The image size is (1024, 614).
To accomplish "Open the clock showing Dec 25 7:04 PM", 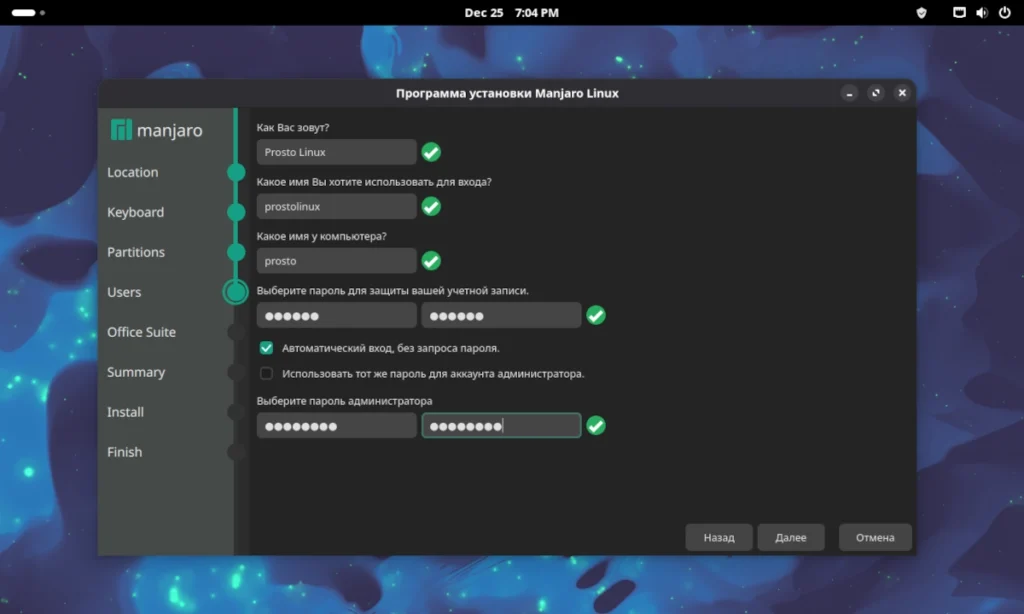I will (x=511, y=12).
